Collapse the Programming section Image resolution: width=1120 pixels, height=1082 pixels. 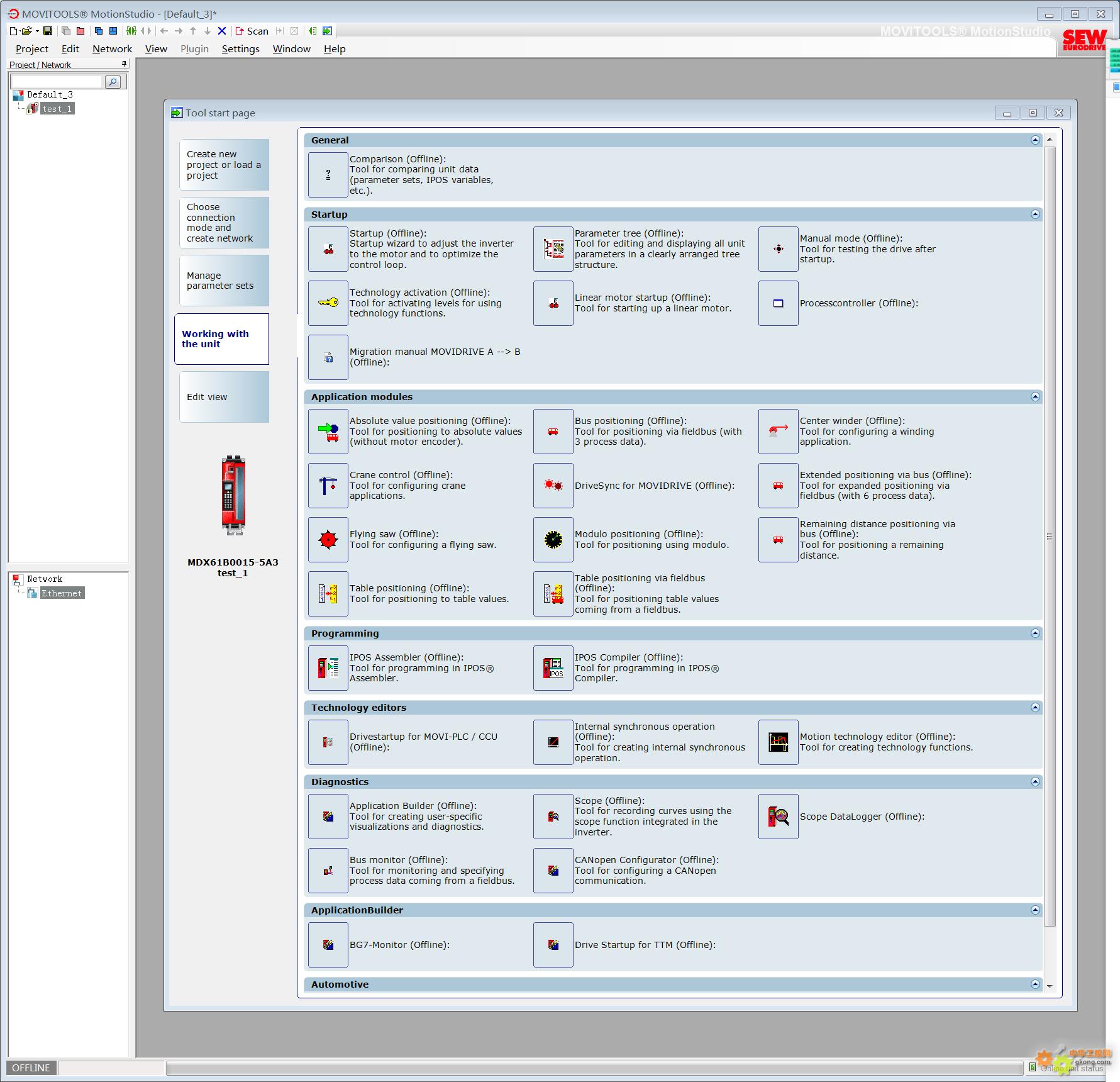click(x=1035, y=633)
